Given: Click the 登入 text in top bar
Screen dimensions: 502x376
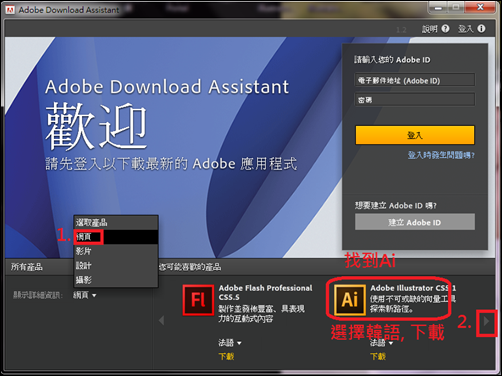Looking at the screenshot, I should (x=466, y=29).
